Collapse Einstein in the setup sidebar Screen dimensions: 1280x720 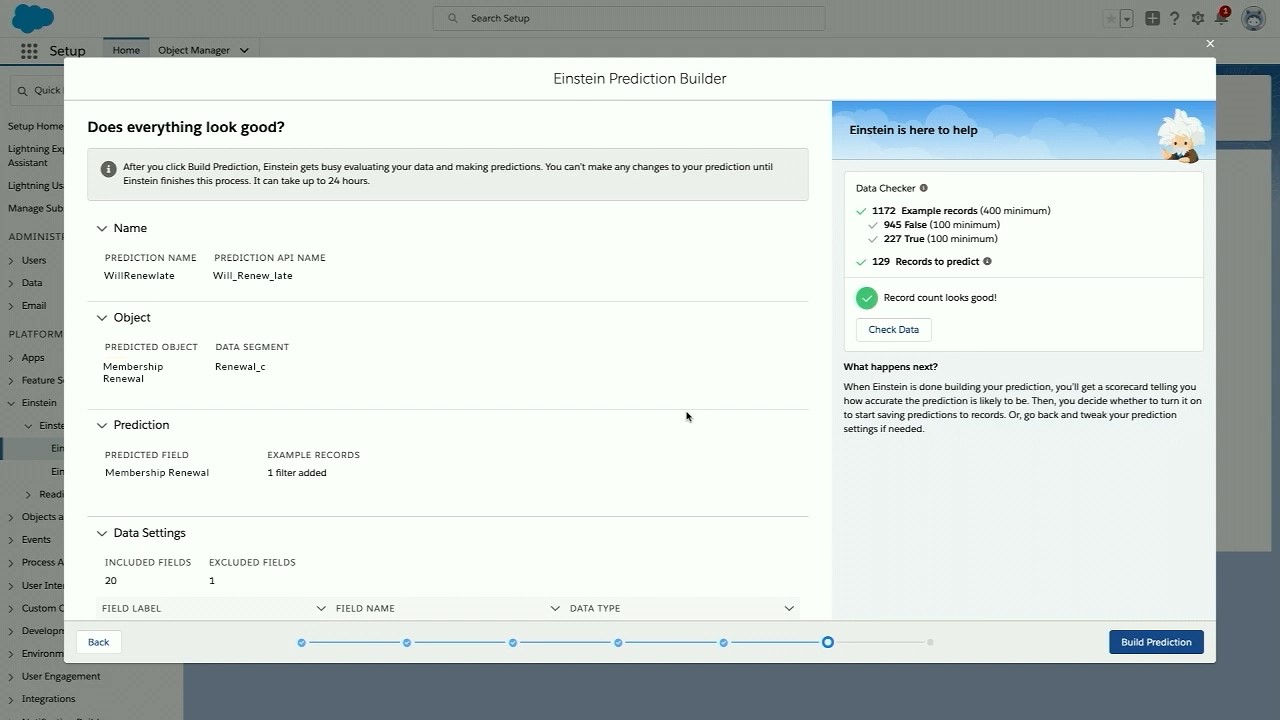11,403
